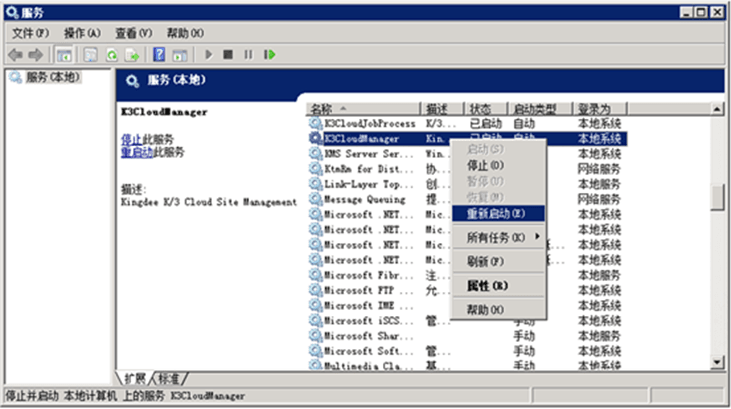
Task: Select 服务(本地) in the left tree
Action: click(52, 77)
